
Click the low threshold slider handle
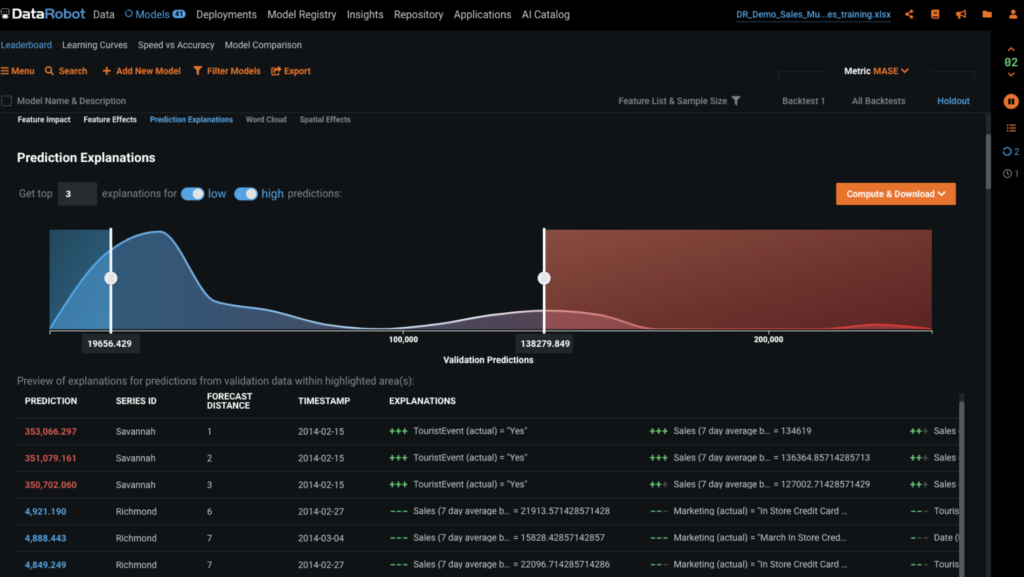(111, 279)
